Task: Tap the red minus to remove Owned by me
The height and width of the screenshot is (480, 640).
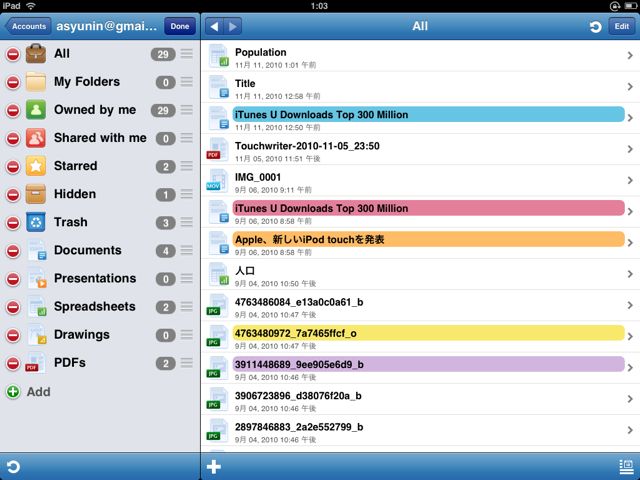Action: click(13, 110)
